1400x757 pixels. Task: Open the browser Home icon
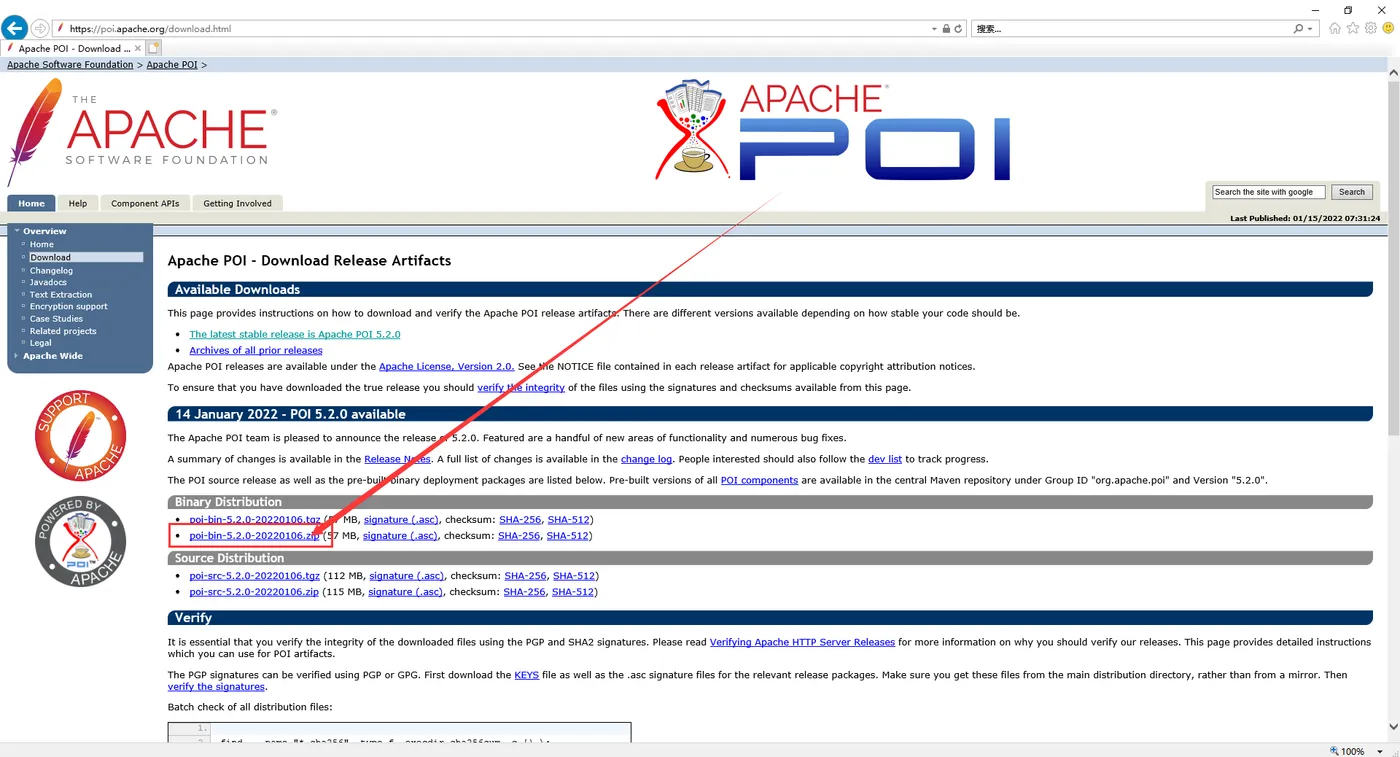tap(1335, 29)
